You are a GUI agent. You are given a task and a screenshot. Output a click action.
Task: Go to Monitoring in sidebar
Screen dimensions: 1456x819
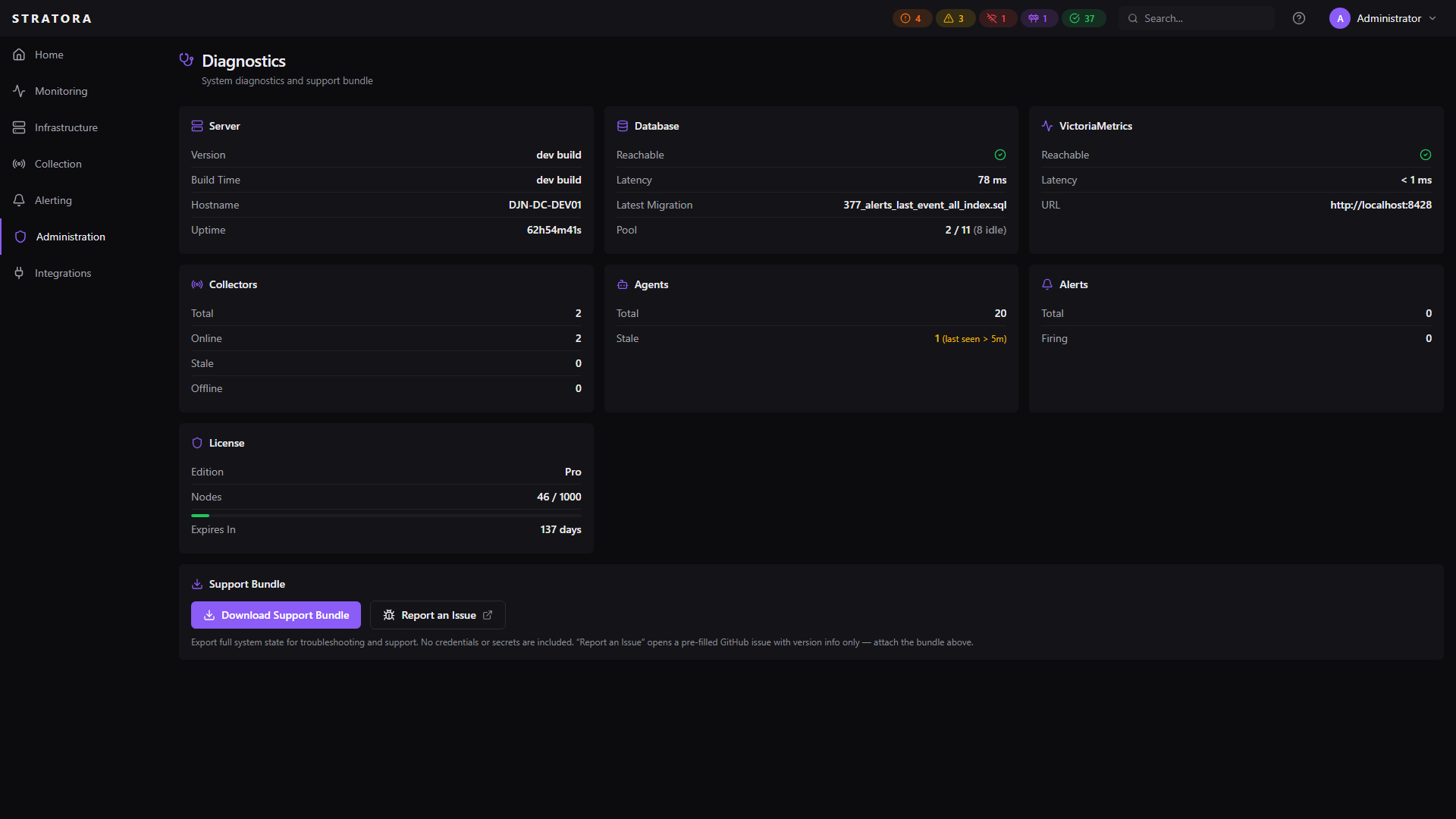[83, 91]
